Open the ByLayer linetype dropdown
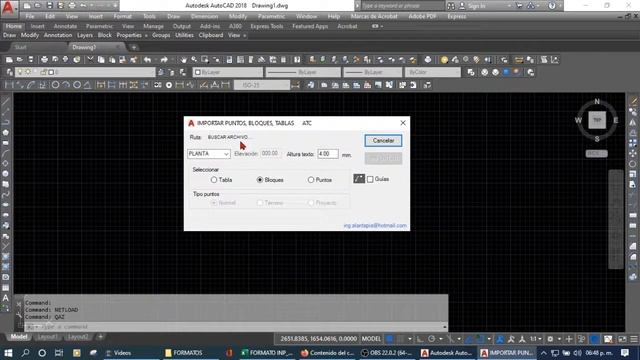640x360 pixels. (303, 72)
